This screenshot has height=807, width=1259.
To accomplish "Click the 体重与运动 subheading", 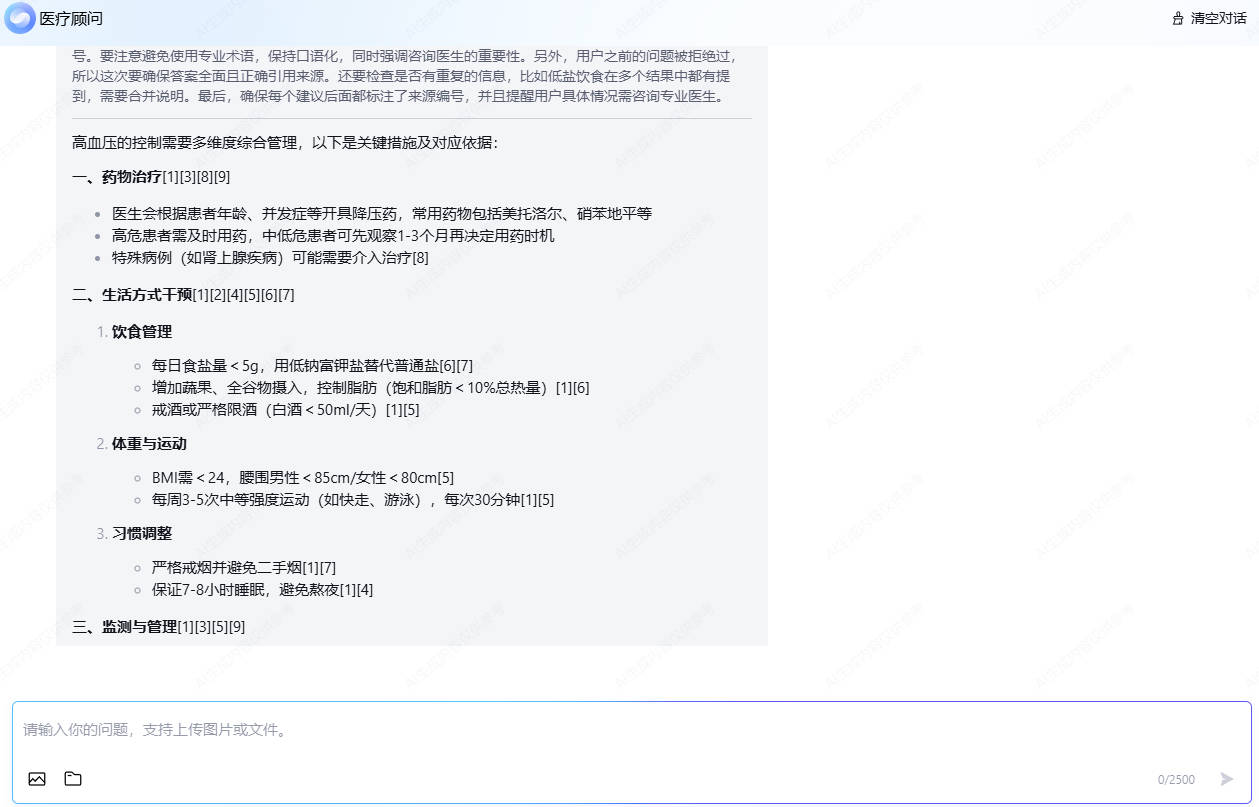I will [149, 444].
